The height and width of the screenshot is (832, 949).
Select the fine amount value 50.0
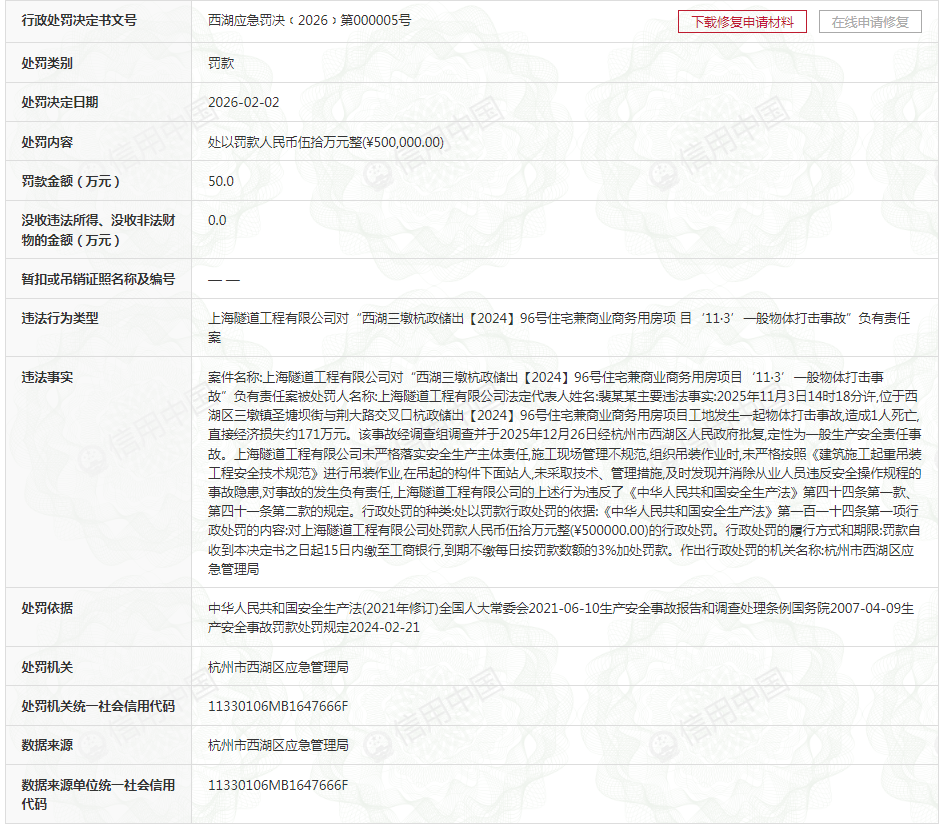[x=221, y=181]
